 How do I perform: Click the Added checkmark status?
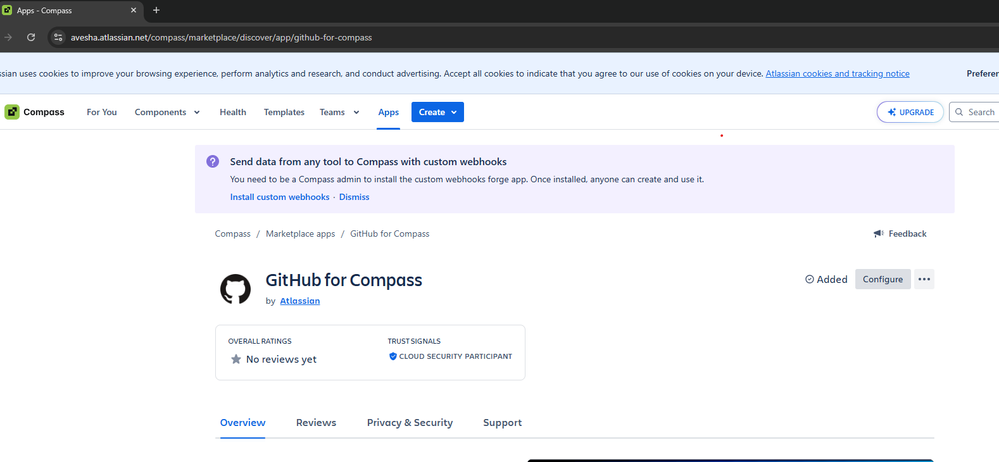826,279
